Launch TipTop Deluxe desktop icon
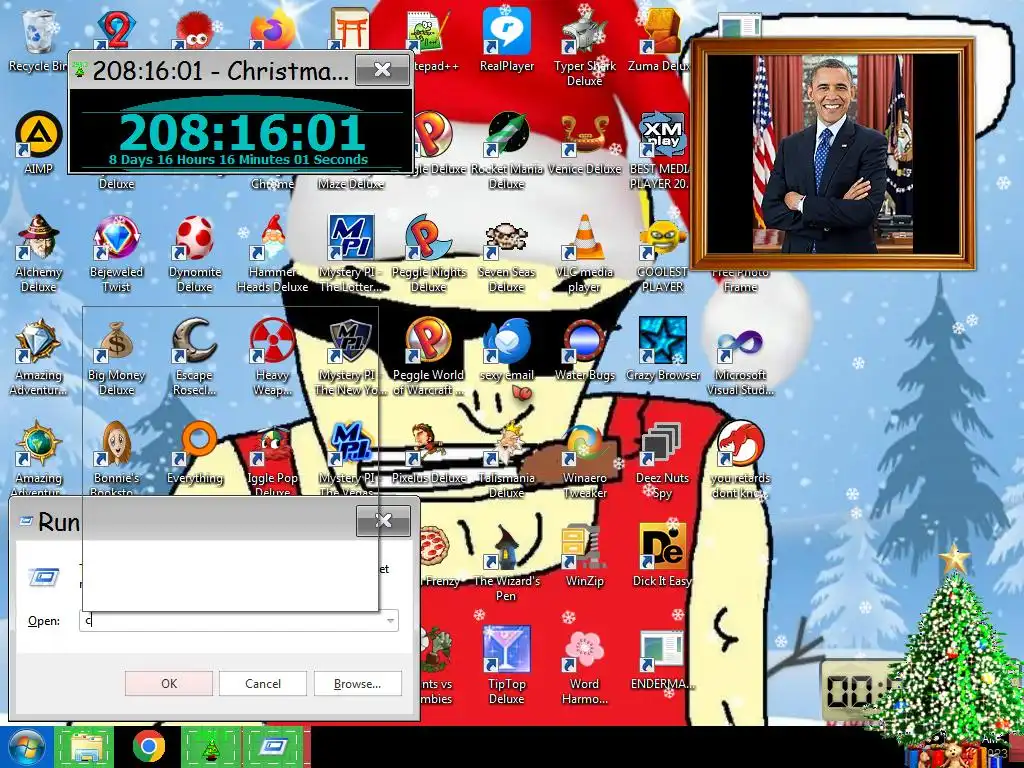This screenshot has height=768, width=1024. tap(507, 666)
